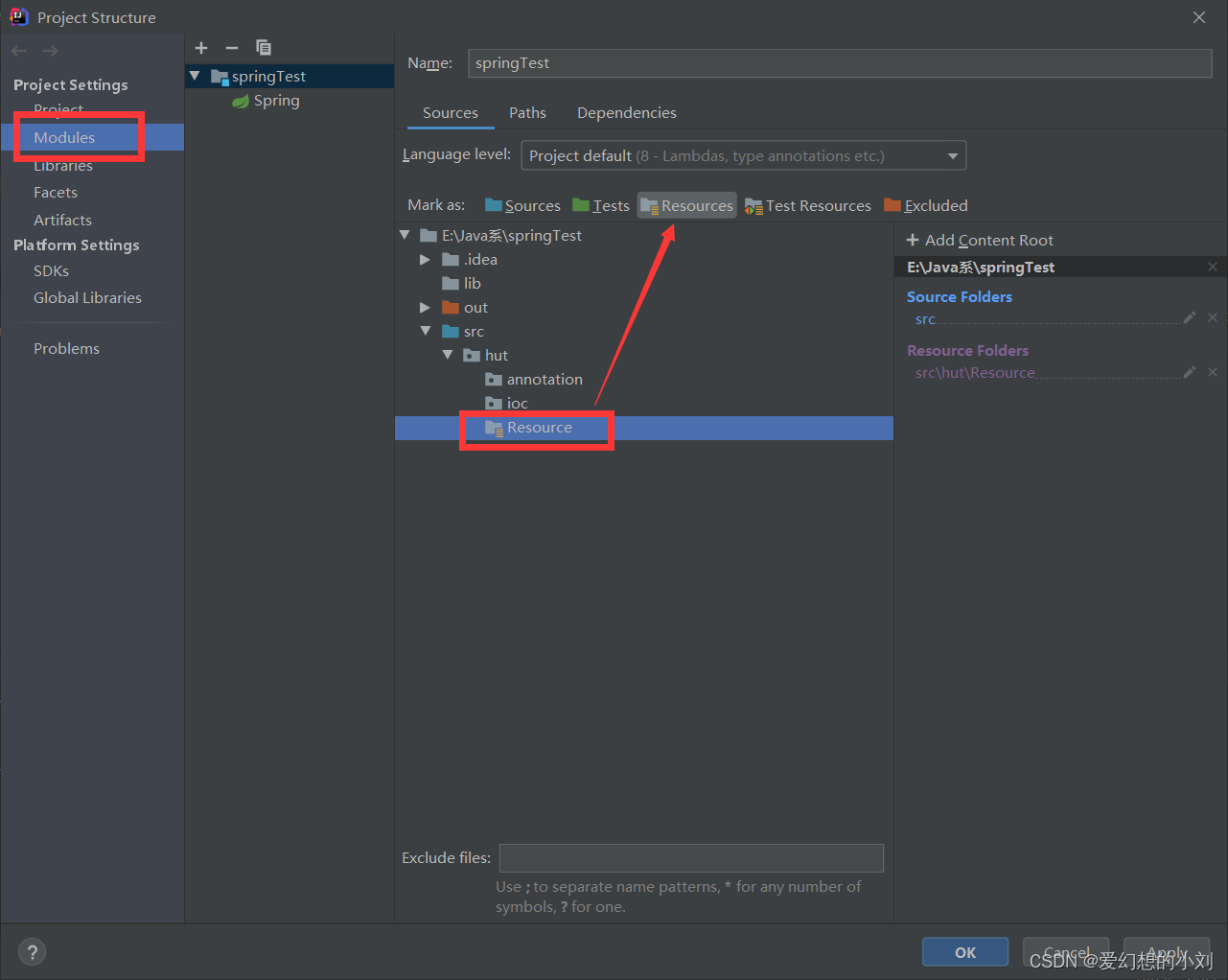Mark folder as Excluded

tap(926, 205)
